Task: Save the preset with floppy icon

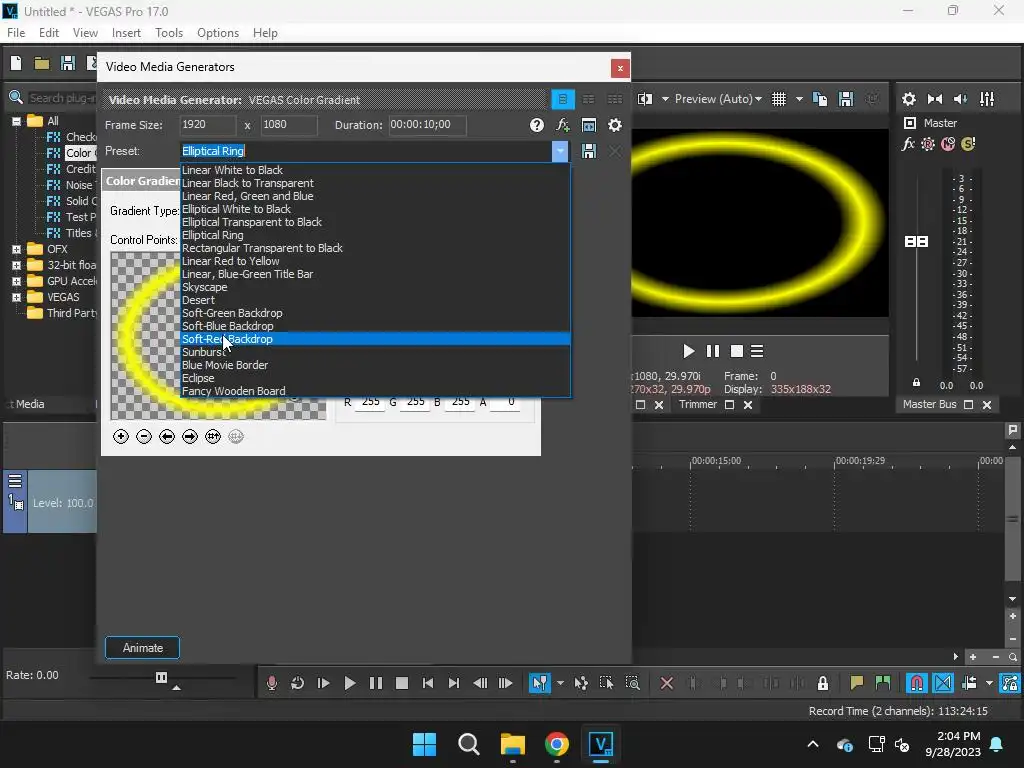Action: tap(589, 152)
